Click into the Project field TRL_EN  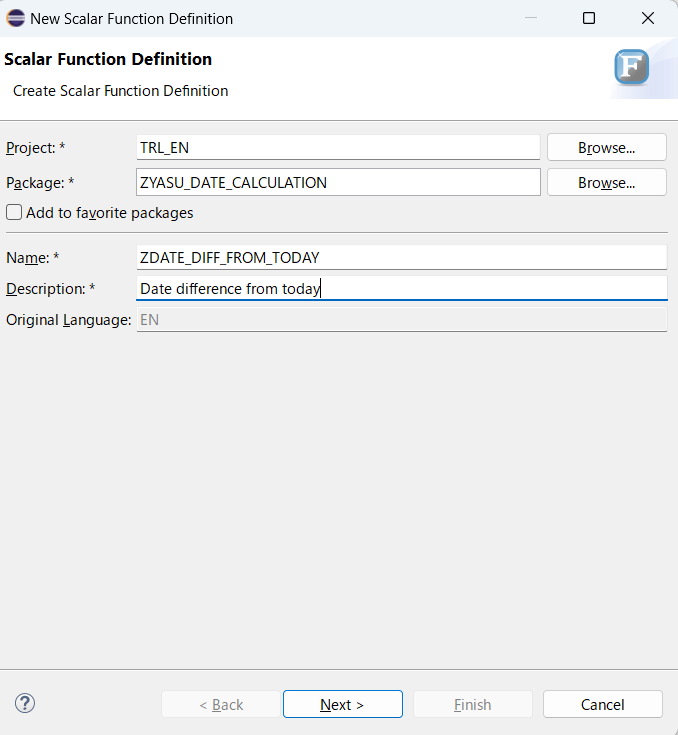[x=338, y=148]
